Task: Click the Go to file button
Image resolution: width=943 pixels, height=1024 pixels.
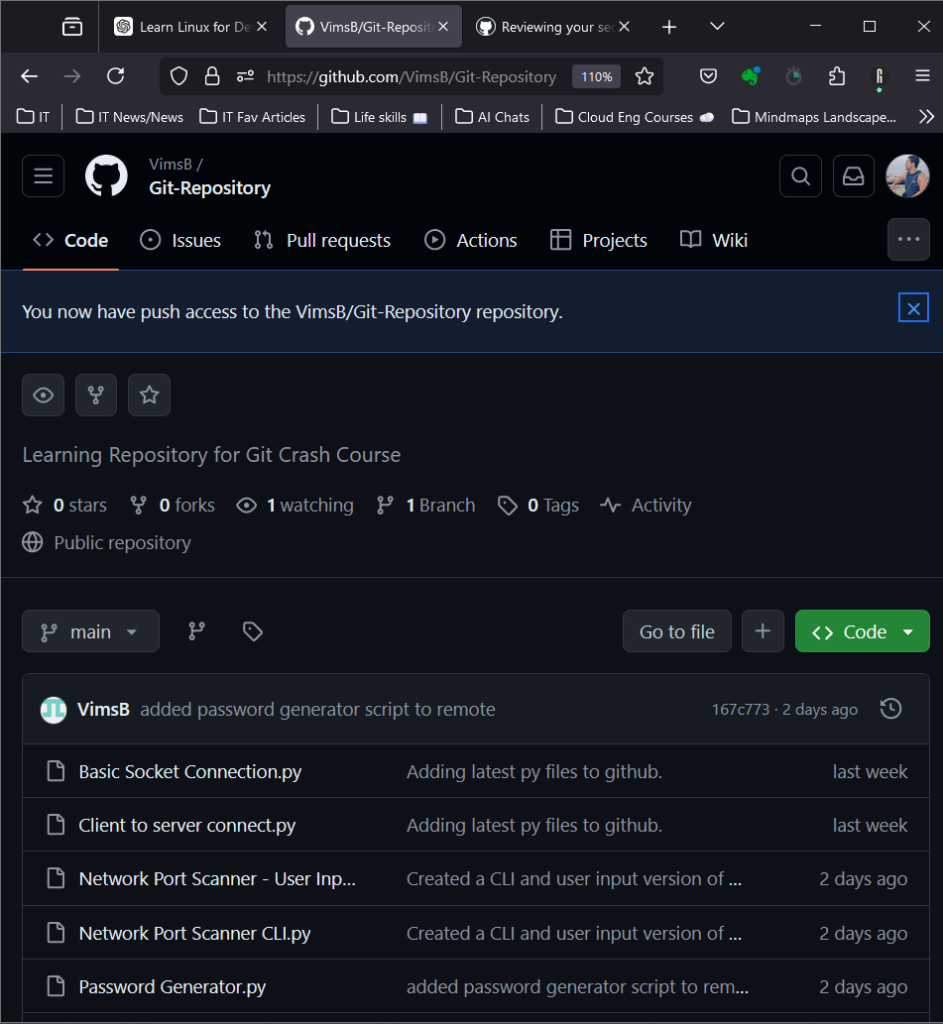Action: pyautogui.click(x=677, y=631)
